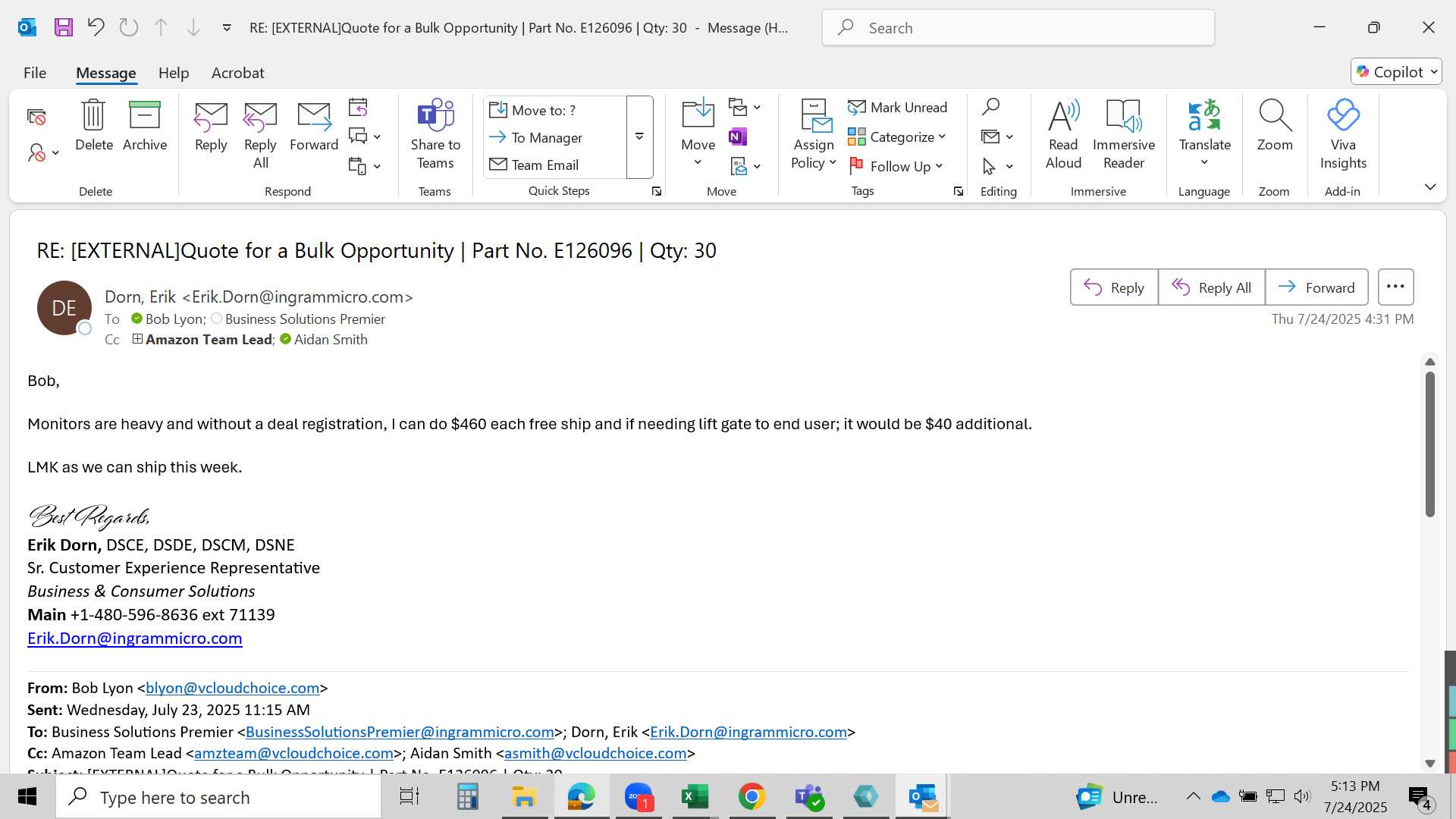
Task: Go to previous item arrow
Action: 161,28
